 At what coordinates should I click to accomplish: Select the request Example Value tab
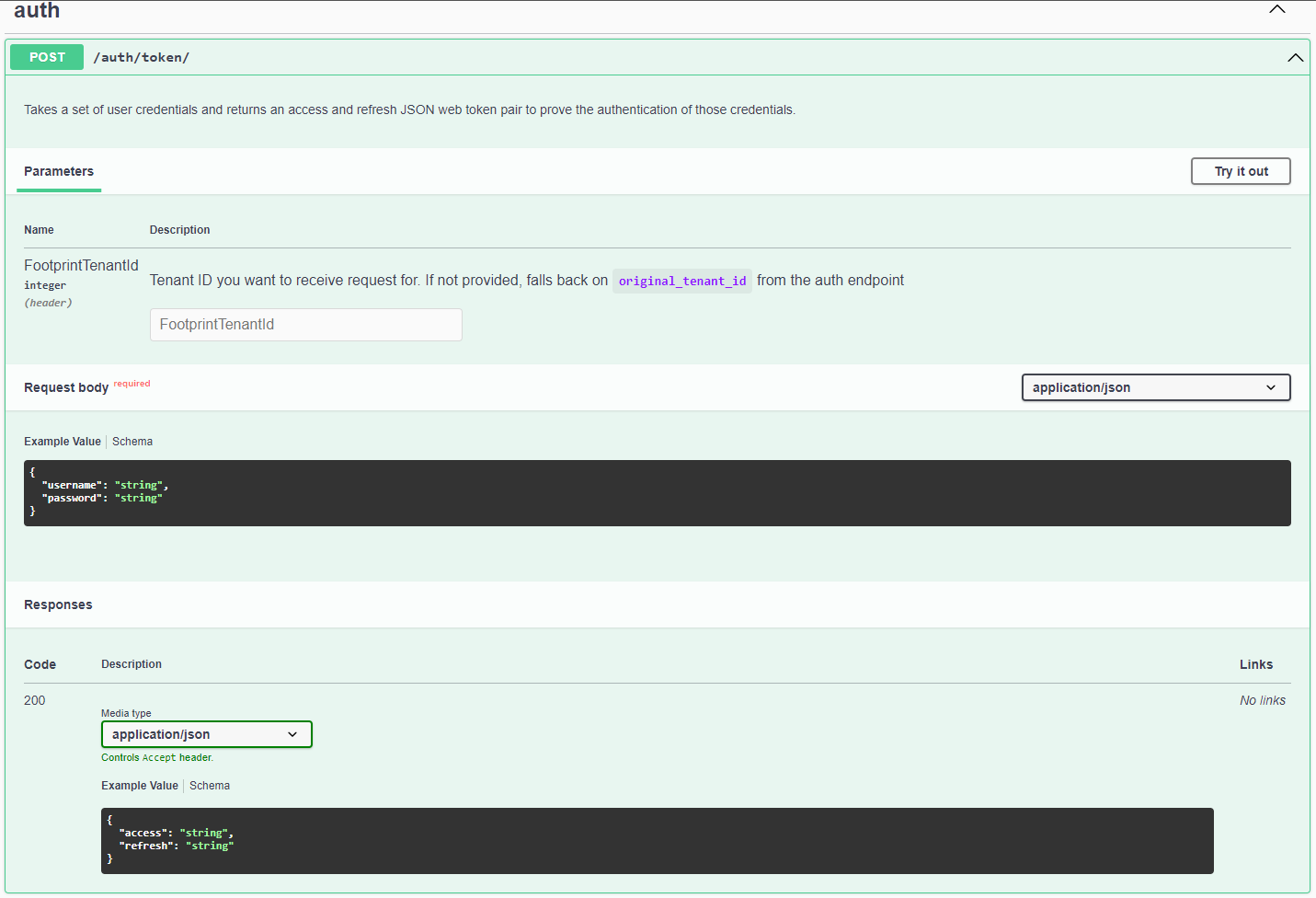(x=62, y=441)
